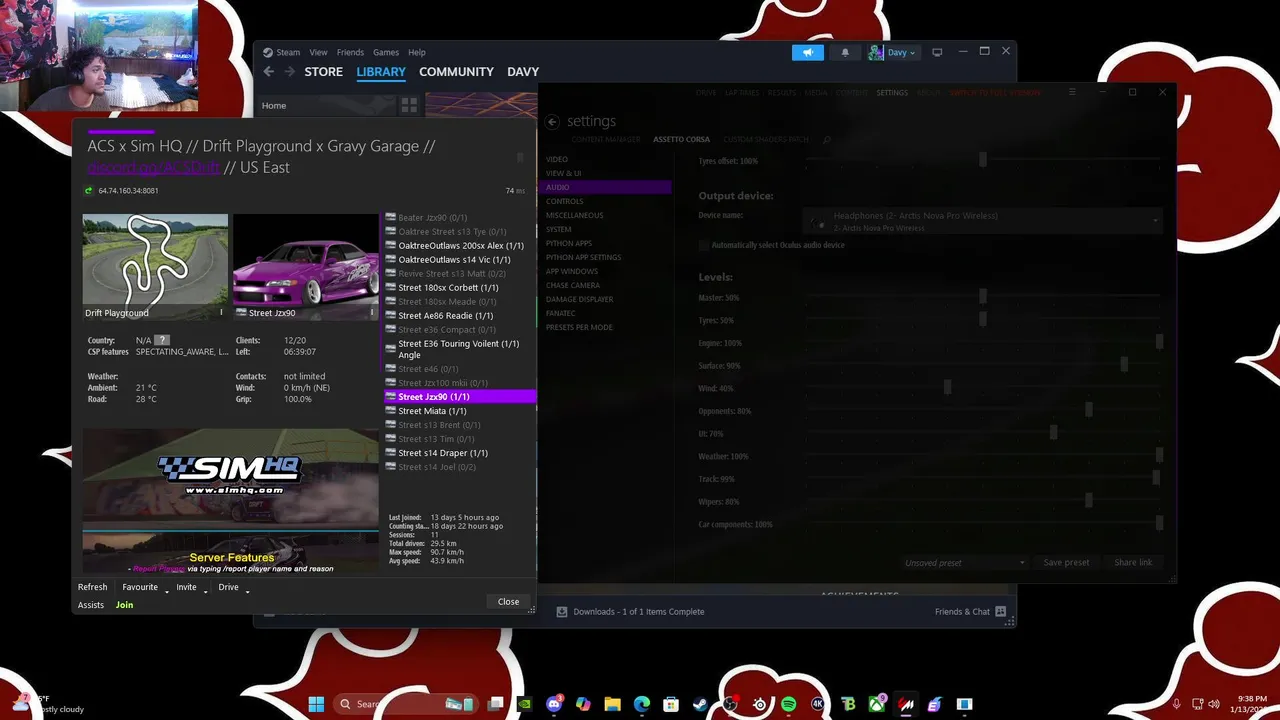The image size is (1280, 720).
Task: Click the Steam library grid view icon
Action: 409,105
